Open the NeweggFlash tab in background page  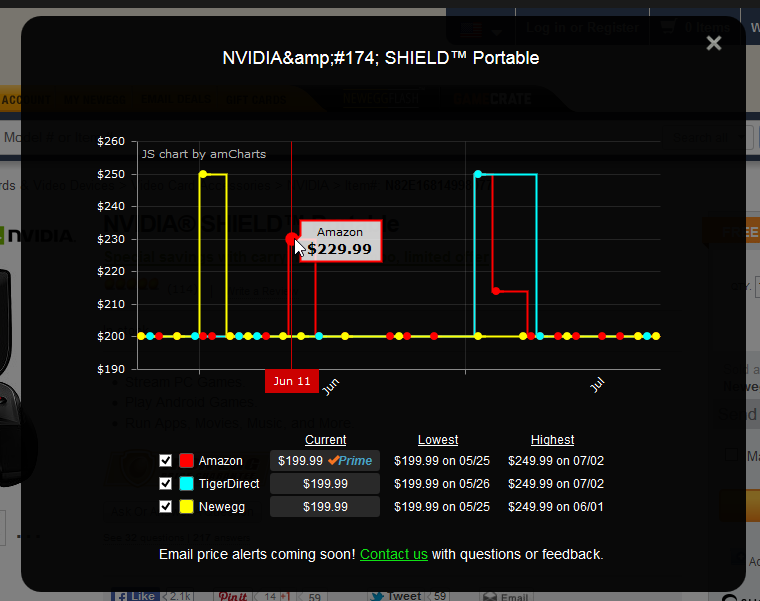point(381,99)
